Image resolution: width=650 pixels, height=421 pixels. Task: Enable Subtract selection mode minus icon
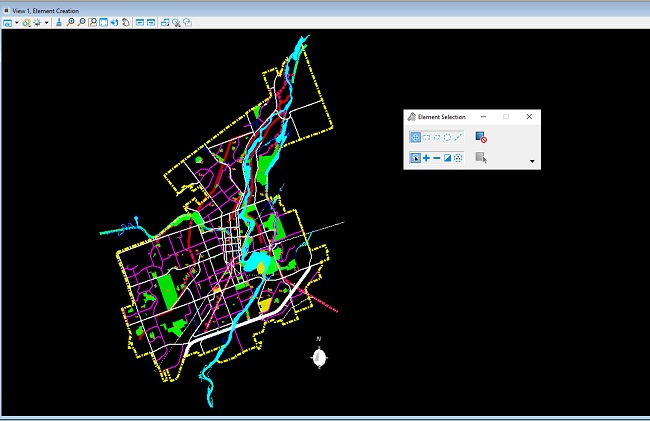click(x=437, y=158)
